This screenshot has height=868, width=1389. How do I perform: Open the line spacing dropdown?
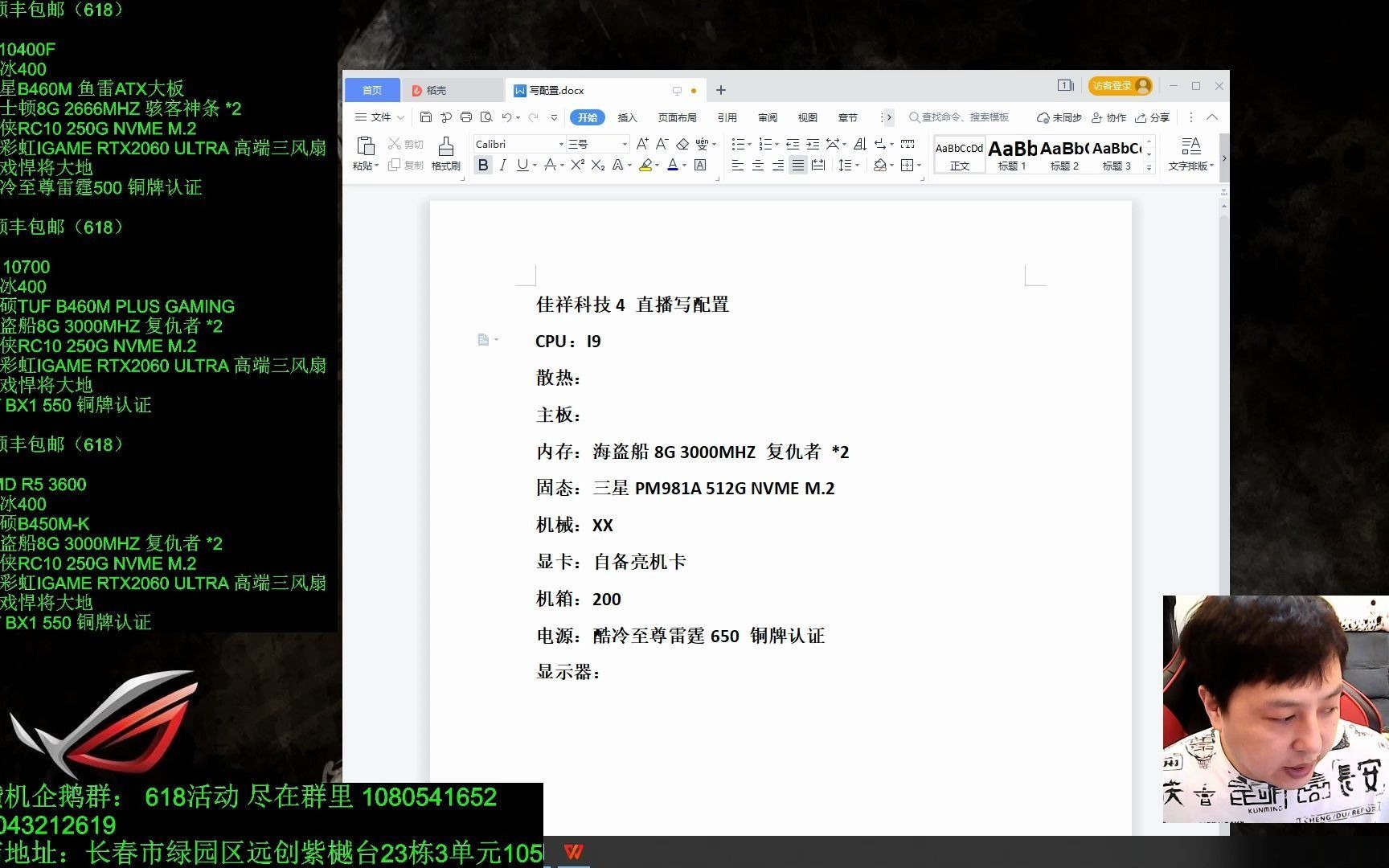coord(849,165)
